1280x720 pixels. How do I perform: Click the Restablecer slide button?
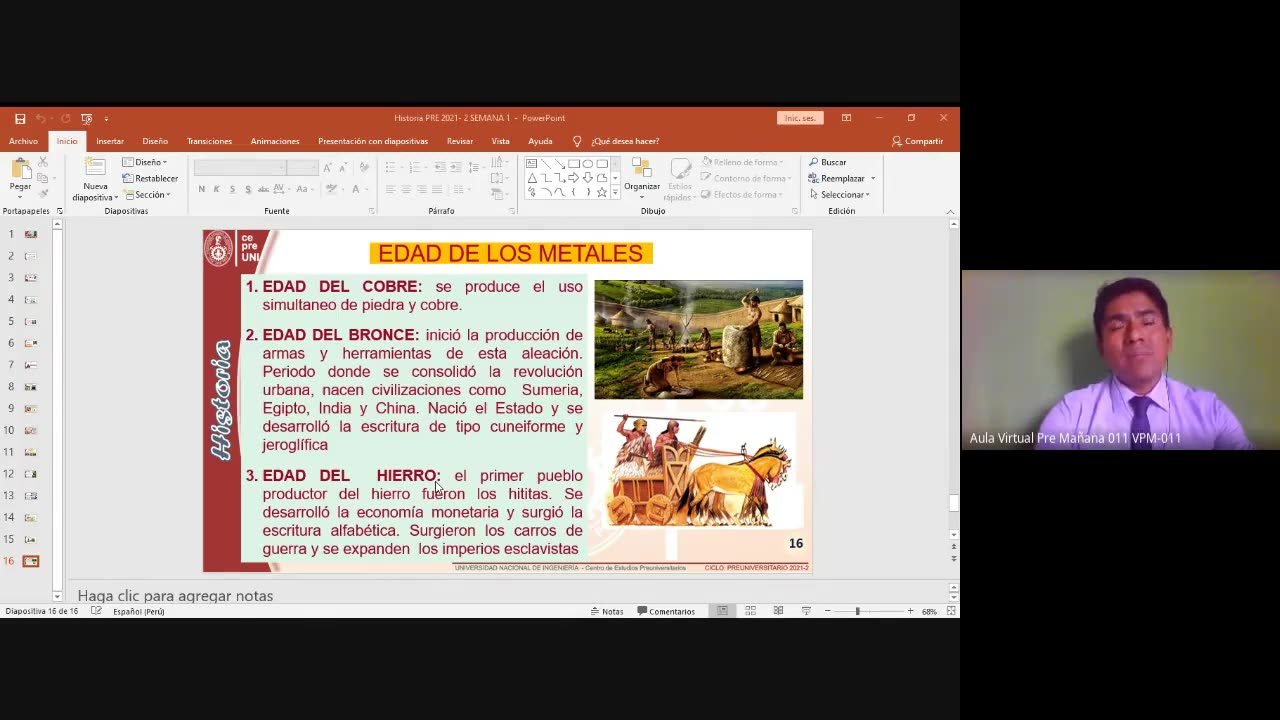click(x=150, y=178)
